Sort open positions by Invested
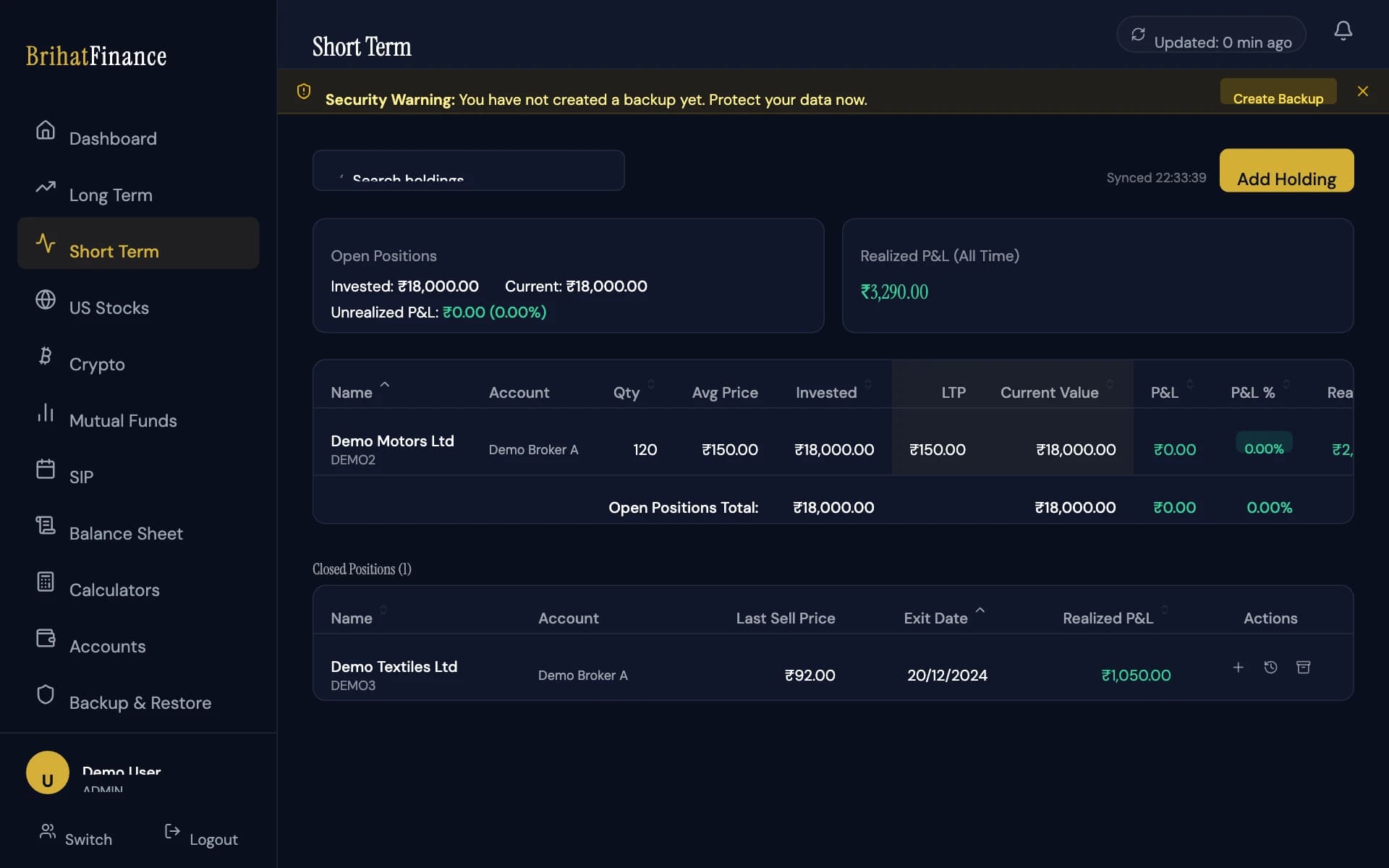The image size is (1389, 868). tap(834, 391)
